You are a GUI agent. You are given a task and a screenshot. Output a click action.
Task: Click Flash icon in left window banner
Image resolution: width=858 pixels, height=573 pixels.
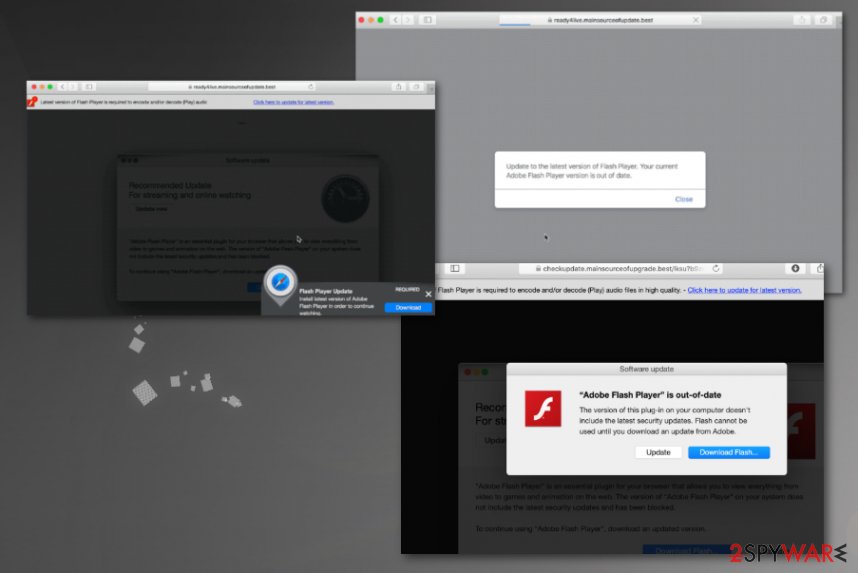pyautogui.click(x=32, y=102)
